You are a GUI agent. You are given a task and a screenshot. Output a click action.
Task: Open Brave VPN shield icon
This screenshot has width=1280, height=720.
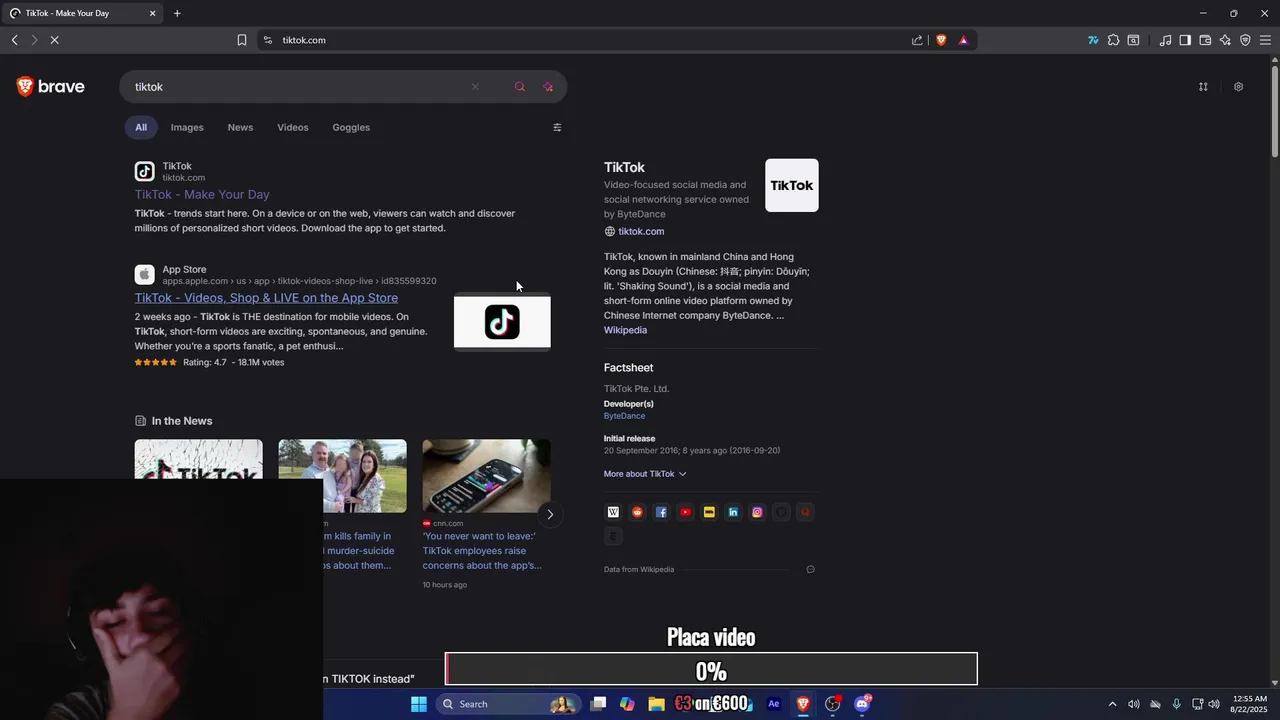coord(1245,40)
